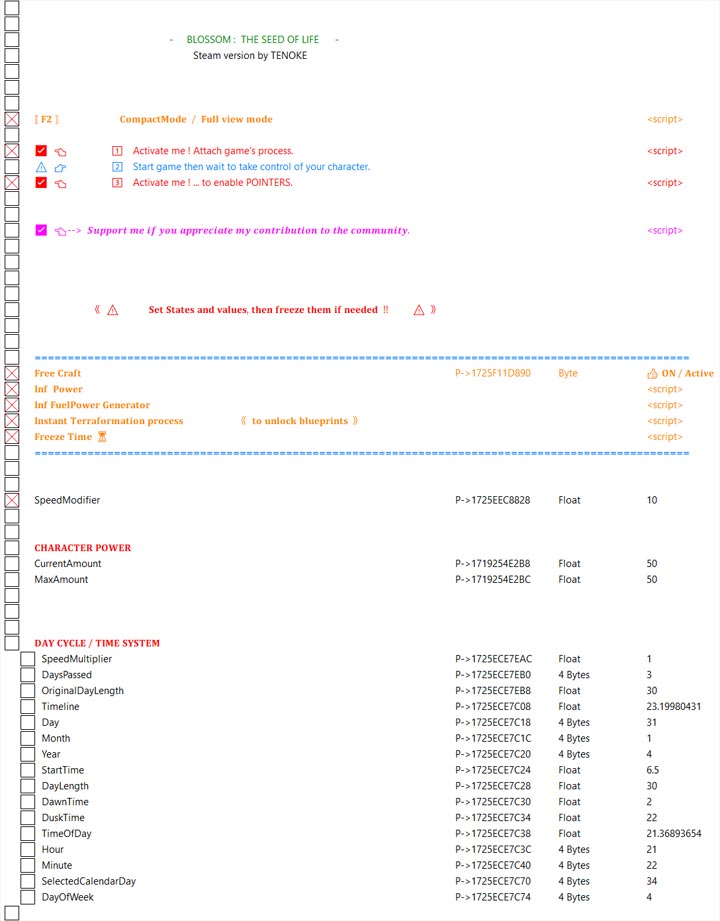Screen dimensions: 720x921
Task: Click the pointing hand icon on Attach game's process row
Action: pyautogui.click(x=61, y=151)
